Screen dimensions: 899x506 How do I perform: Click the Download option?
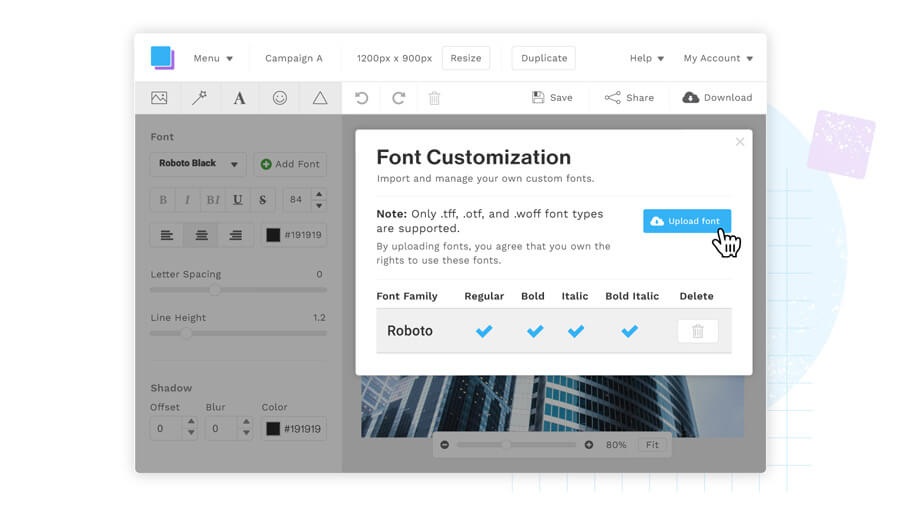click(x=717, y=98)
